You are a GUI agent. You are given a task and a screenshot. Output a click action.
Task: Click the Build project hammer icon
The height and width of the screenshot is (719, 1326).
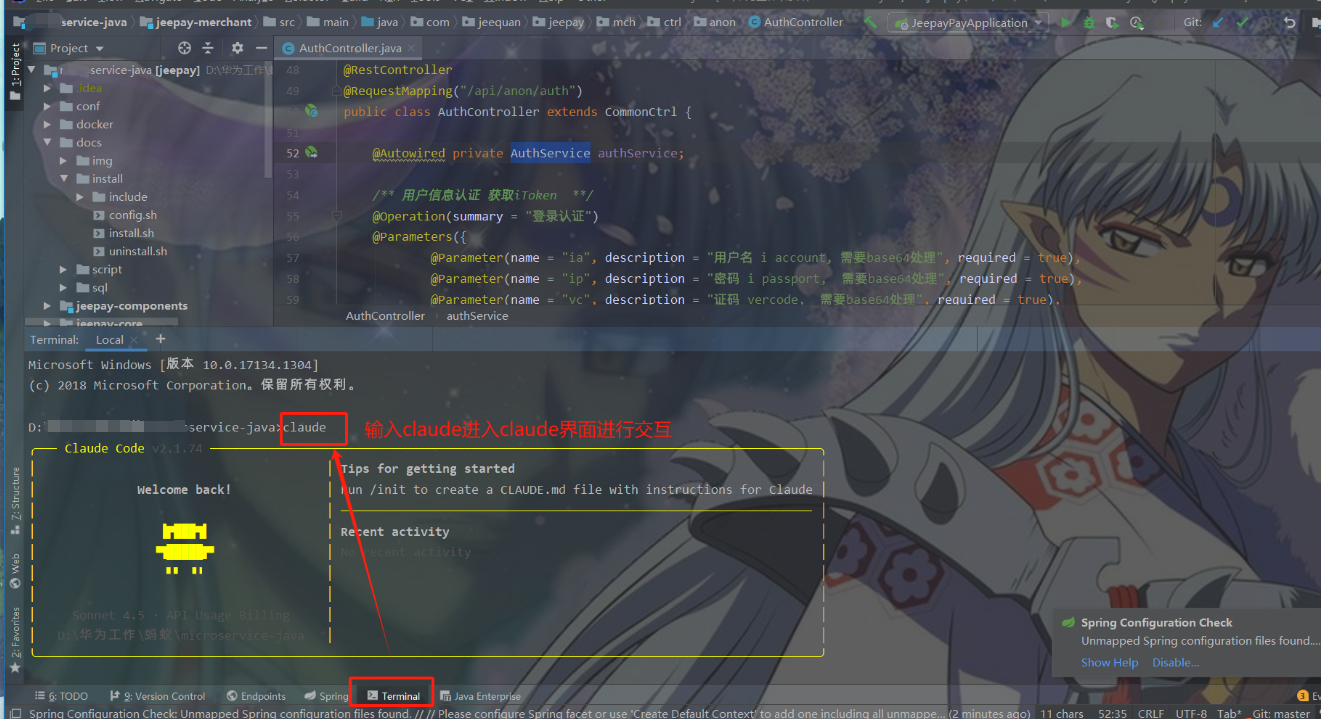[872, 22]
